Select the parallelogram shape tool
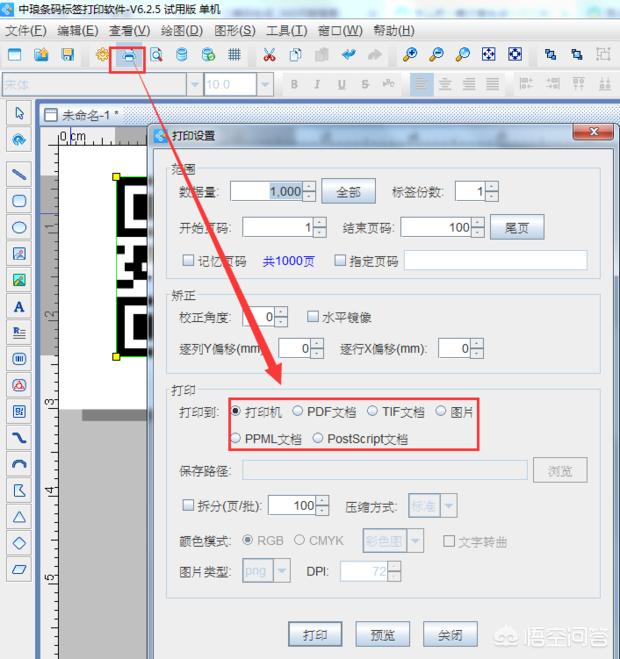 tap(19, 570)
